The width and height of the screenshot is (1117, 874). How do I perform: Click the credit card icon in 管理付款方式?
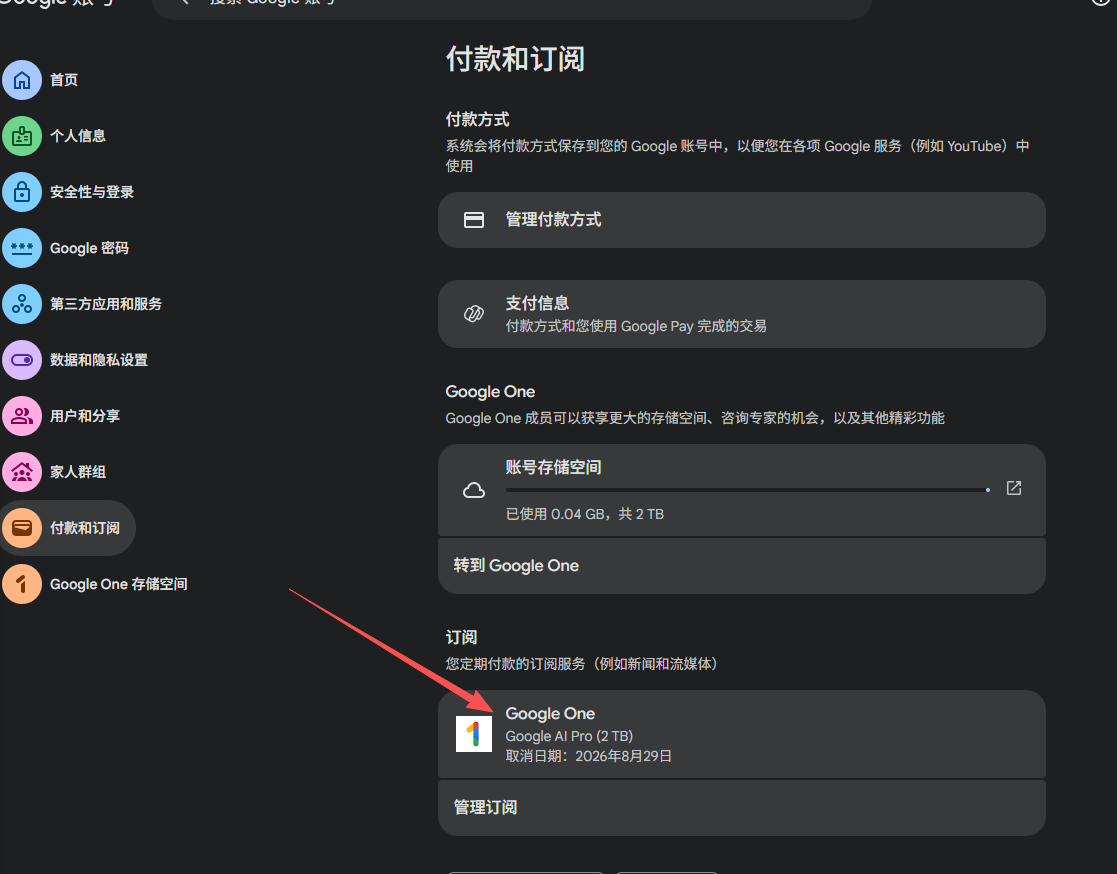point(474,220)
